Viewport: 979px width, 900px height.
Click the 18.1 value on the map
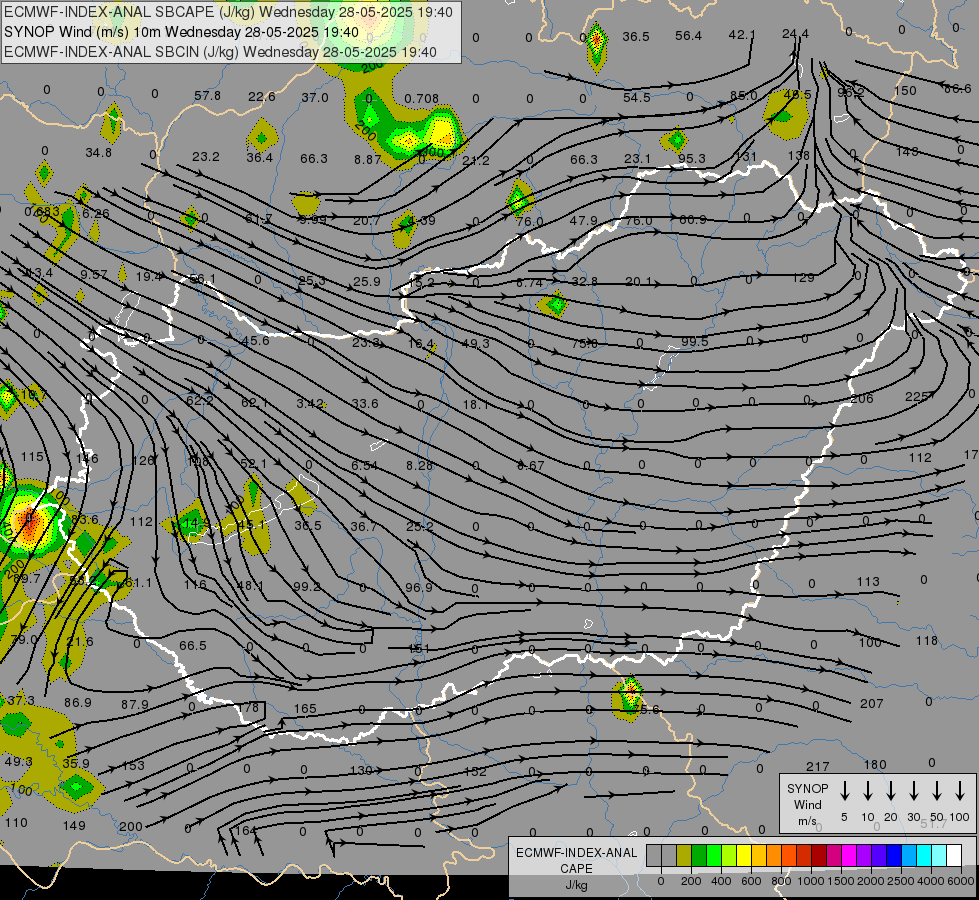pyautogui.click(x=475, y=405)
